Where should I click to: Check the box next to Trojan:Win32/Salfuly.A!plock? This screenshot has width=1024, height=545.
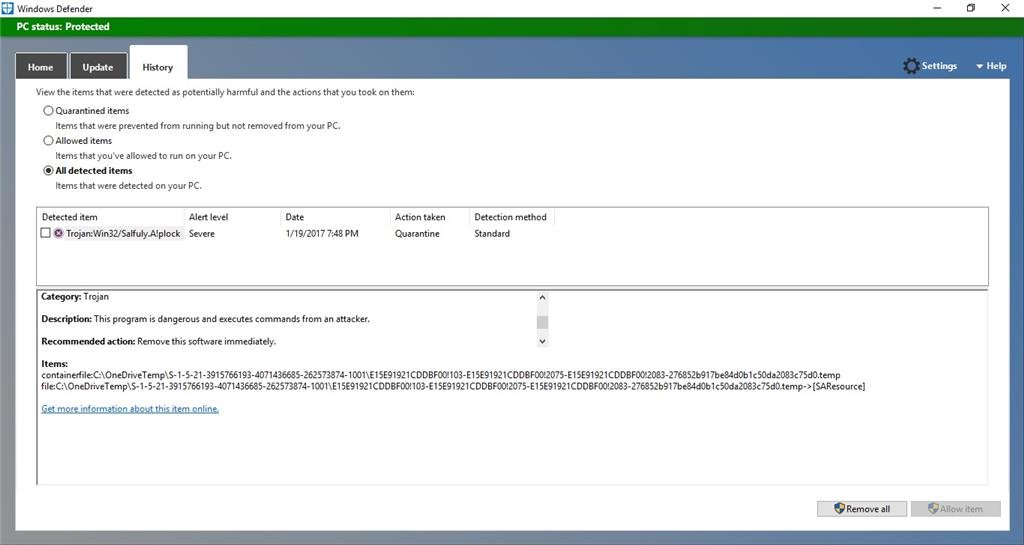click(45, 233)
